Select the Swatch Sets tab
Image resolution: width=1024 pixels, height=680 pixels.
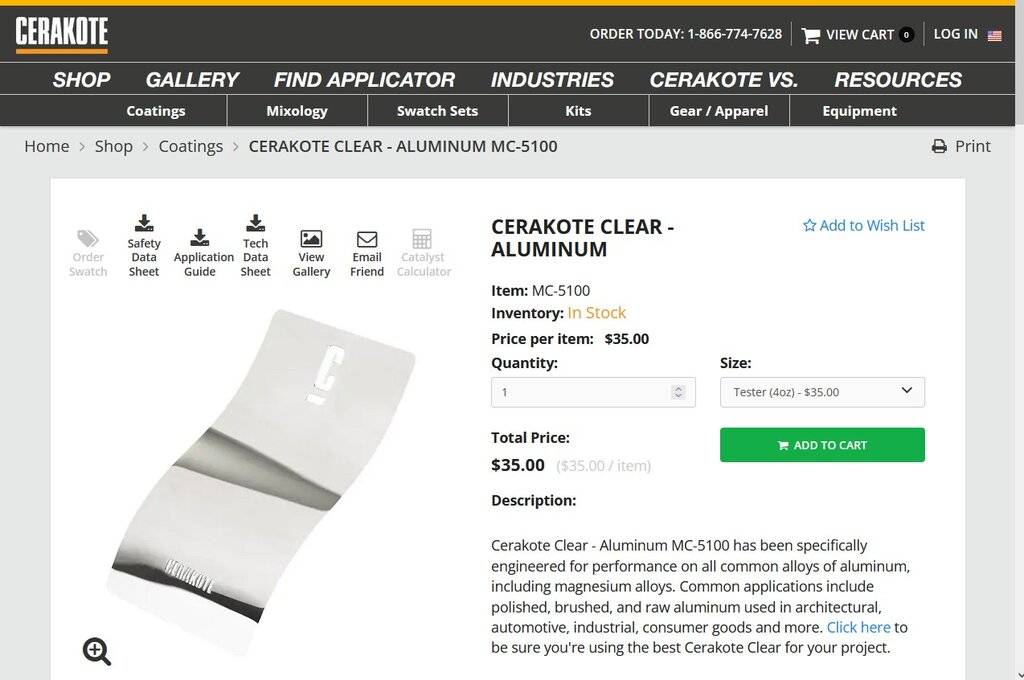point(437,111)
